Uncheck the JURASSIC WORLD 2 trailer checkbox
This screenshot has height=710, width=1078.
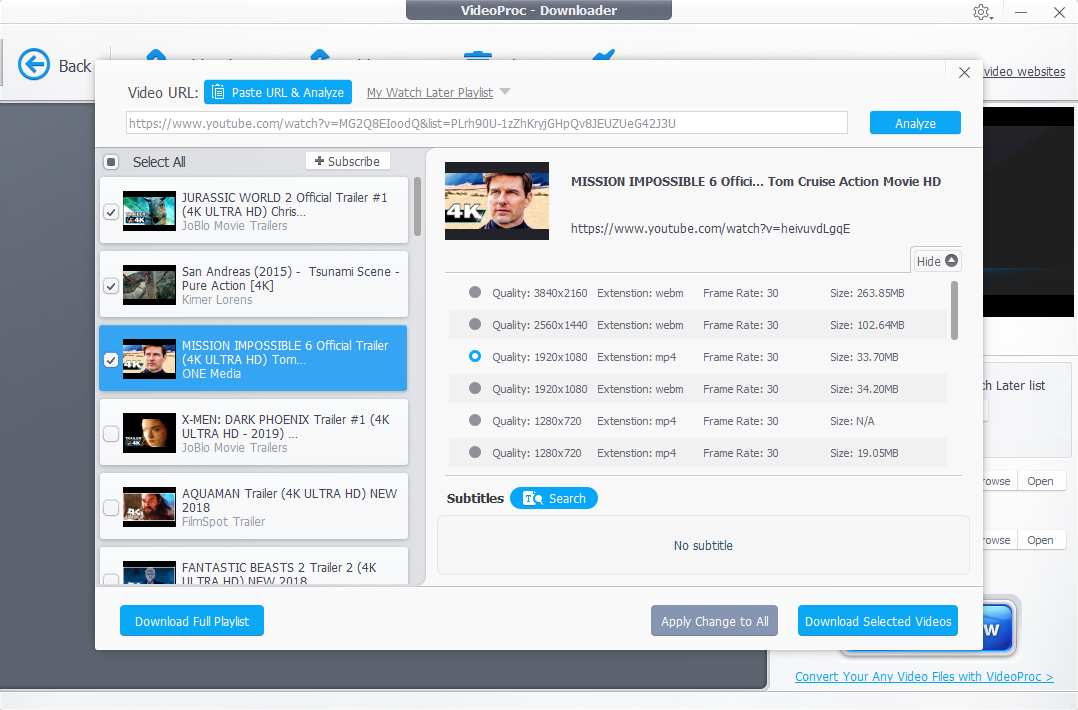point(111,212)
